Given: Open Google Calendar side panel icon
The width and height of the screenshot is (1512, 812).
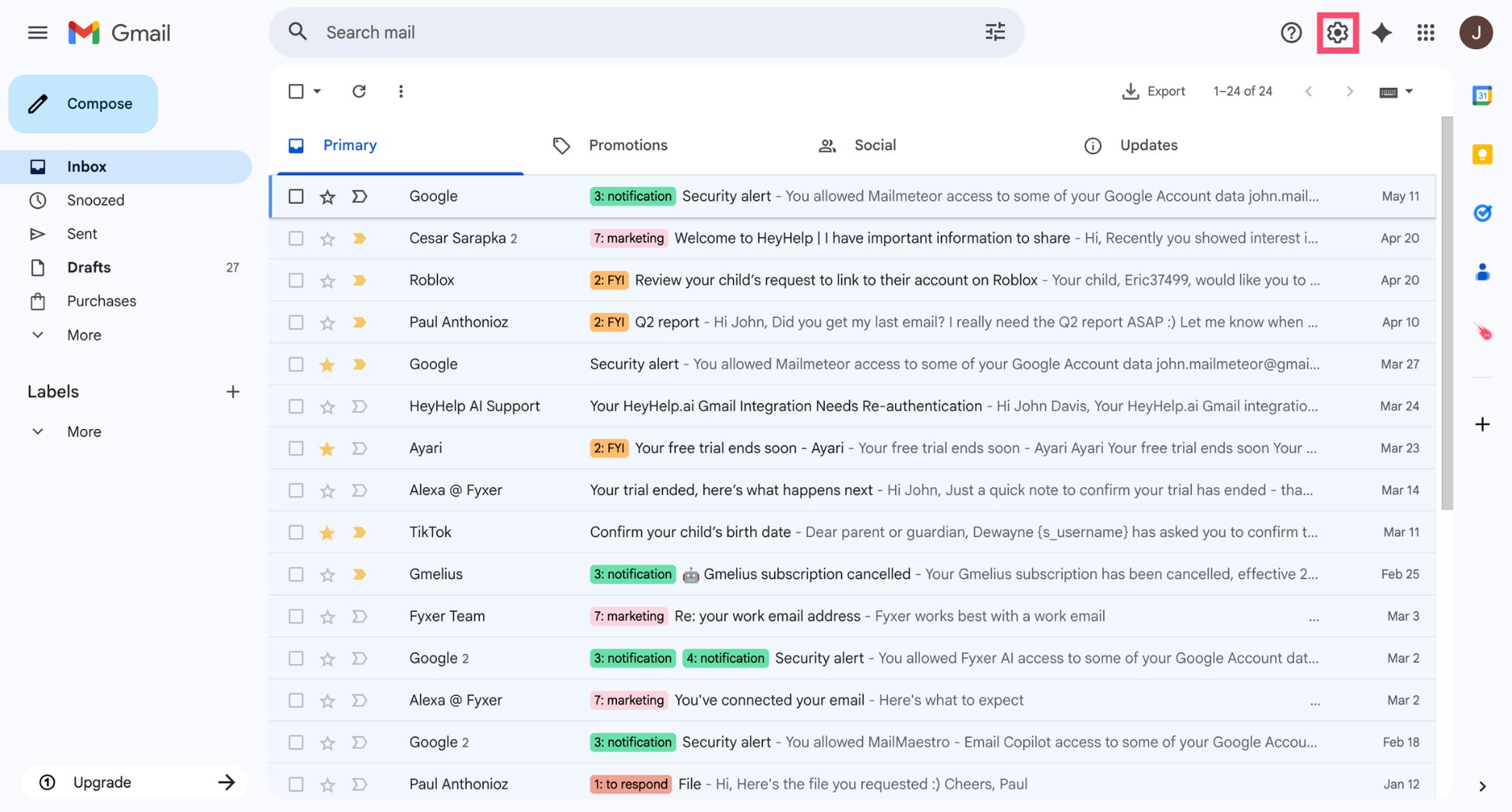Looking at the screenshot, I should click(x=1482, y=95).
